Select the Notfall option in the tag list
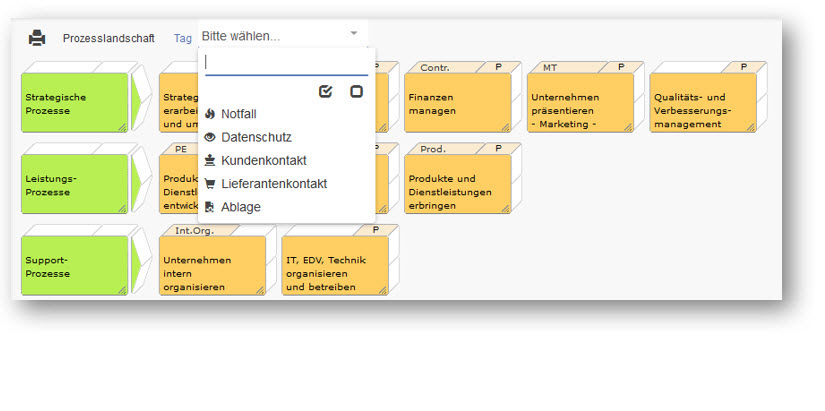825x411 pixels. click(x=239, y=114)
